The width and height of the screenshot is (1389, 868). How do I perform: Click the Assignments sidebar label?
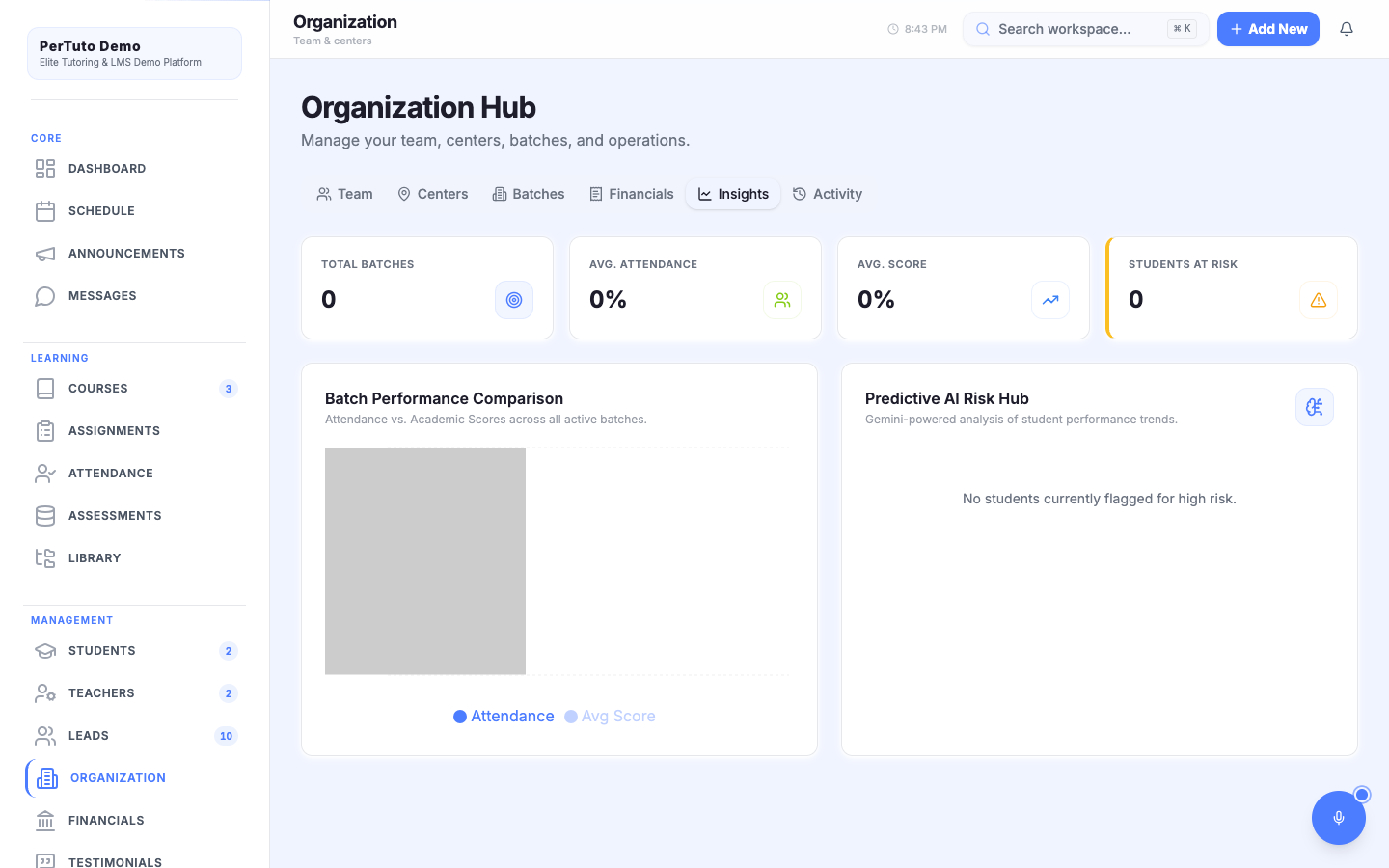point(114,431)
